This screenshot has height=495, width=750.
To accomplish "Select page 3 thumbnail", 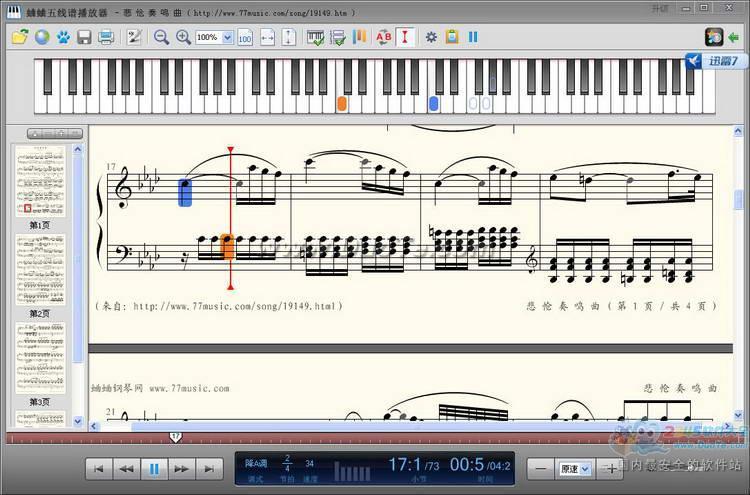I will (40, 358).
